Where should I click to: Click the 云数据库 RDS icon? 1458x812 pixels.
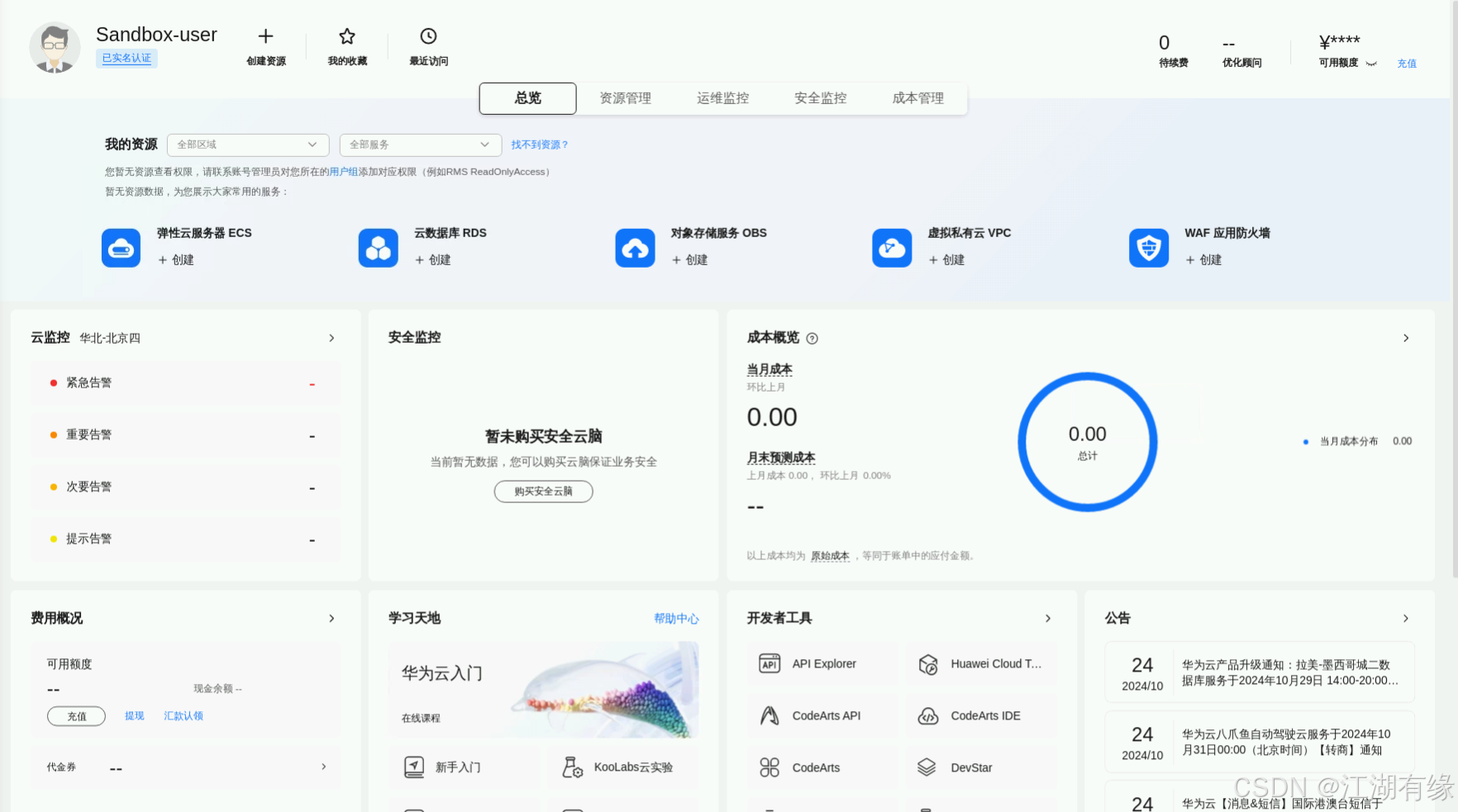click(x=379, y=248)
